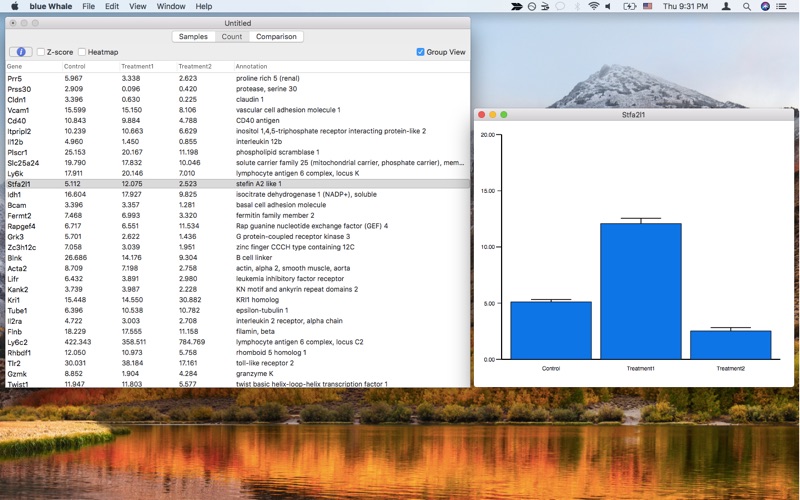Enable the Z-score checkbox

coord(41,52)
